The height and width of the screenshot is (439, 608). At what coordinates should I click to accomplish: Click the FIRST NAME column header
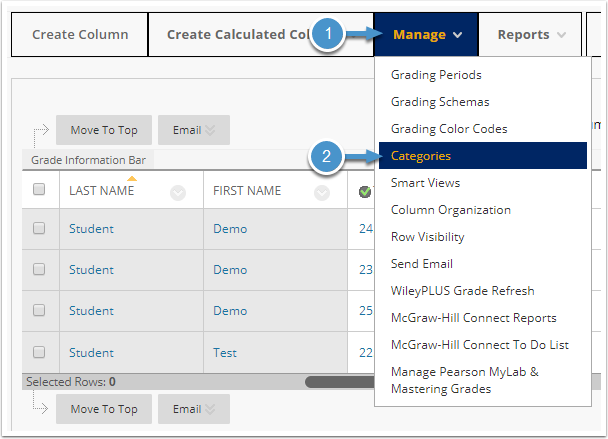point(247,191)
